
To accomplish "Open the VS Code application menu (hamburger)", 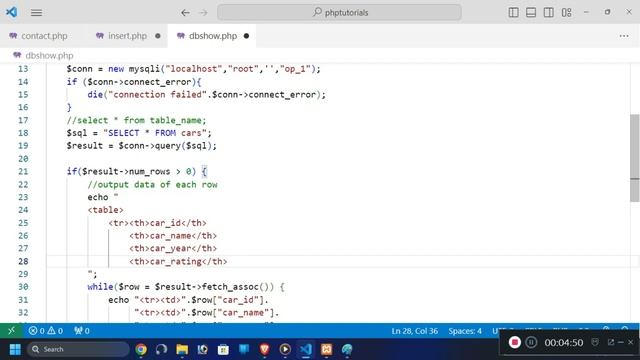I will coord(36,13).
